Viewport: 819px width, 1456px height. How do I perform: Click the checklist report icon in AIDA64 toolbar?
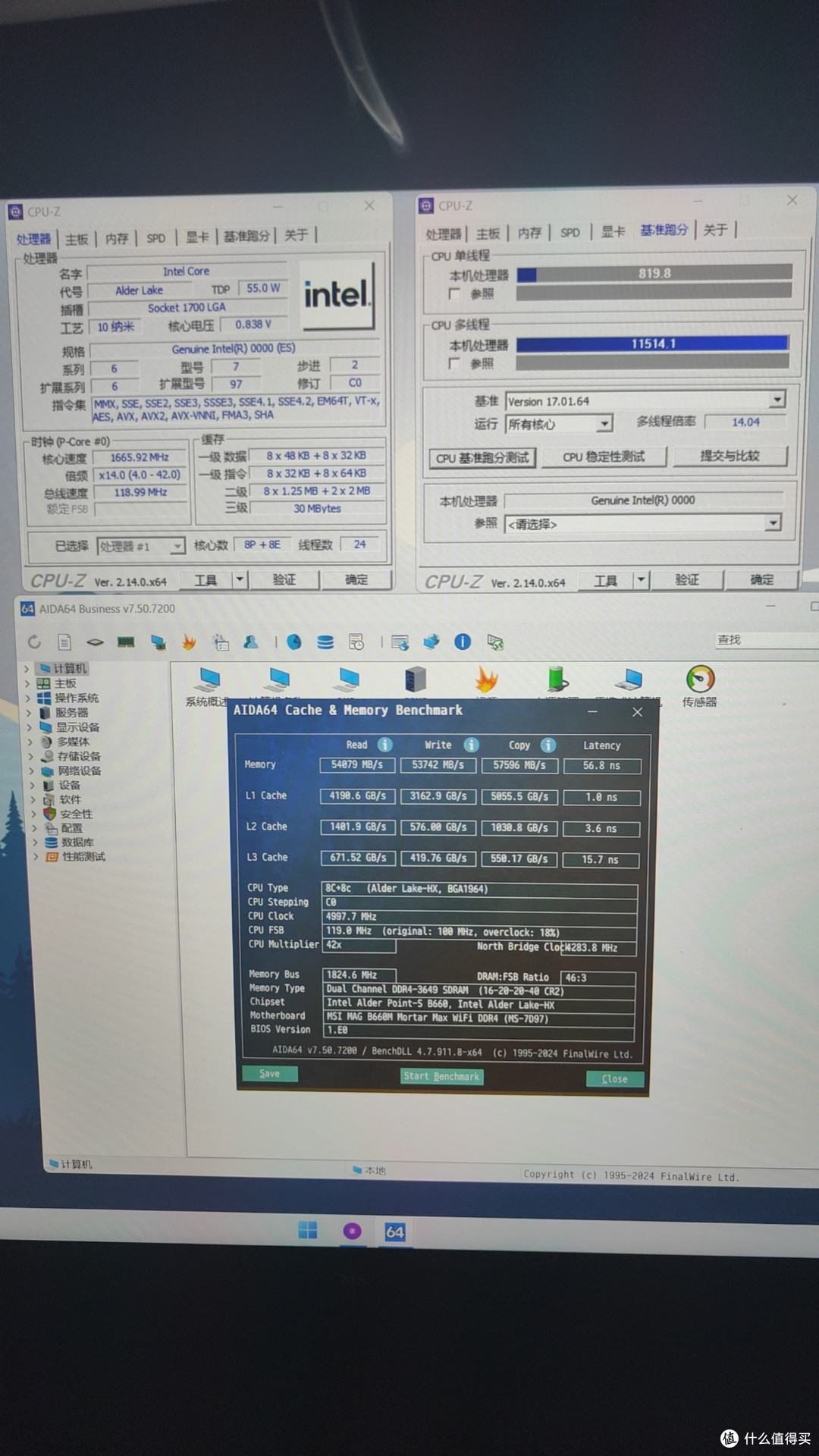pyautogui.click(x=221, y=642)
